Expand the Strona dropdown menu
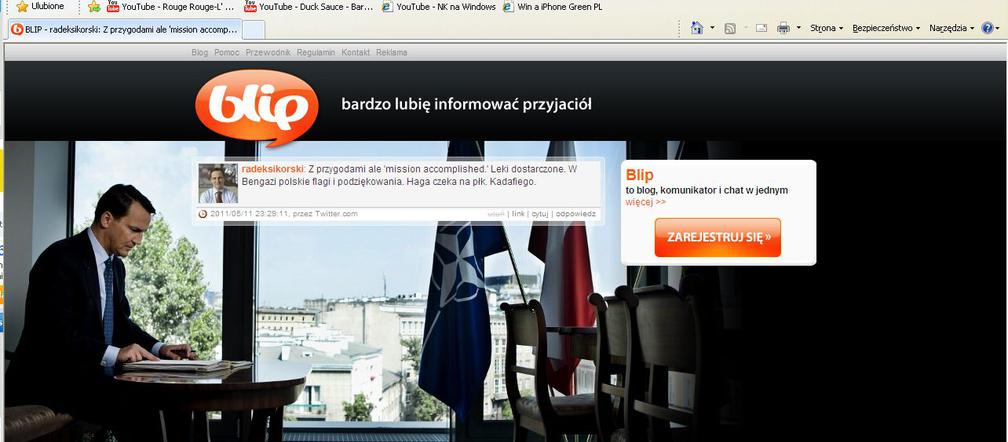1008x442 pixels. point(826,28)
